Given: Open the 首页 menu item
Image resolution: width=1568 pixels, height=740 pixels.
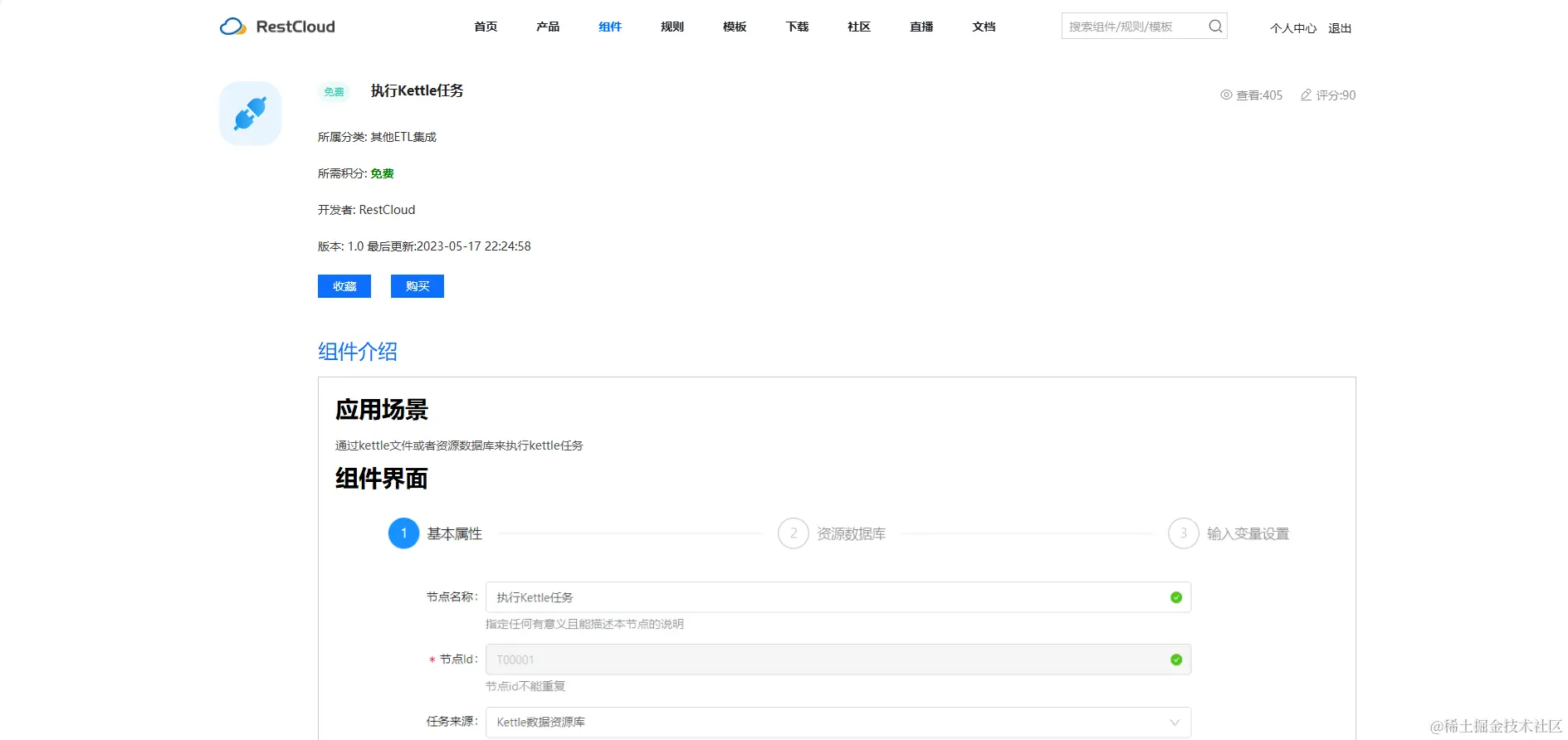Looking at the screenshot, I should coord(486,27).
